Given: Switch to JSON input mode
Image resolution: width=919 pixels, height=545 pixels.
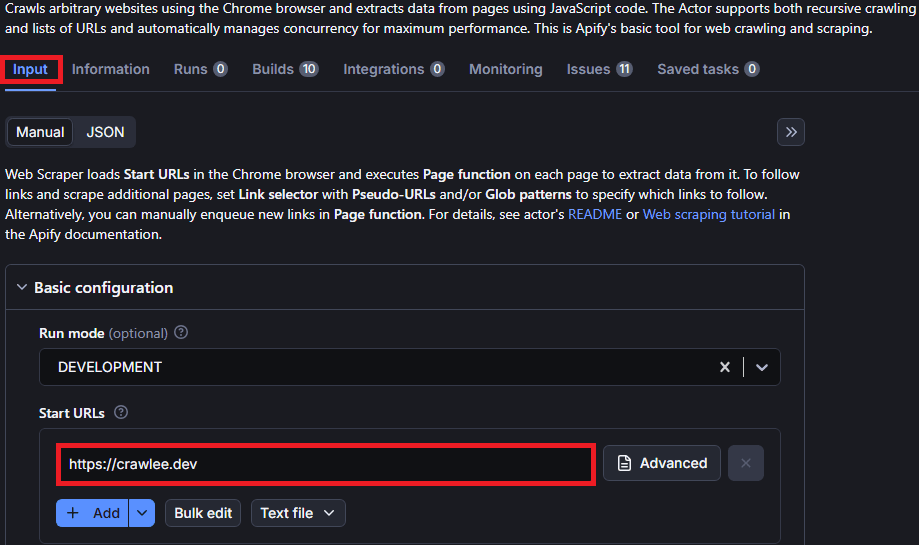Looking at the screenshot, I should click(x=105, y=132).
